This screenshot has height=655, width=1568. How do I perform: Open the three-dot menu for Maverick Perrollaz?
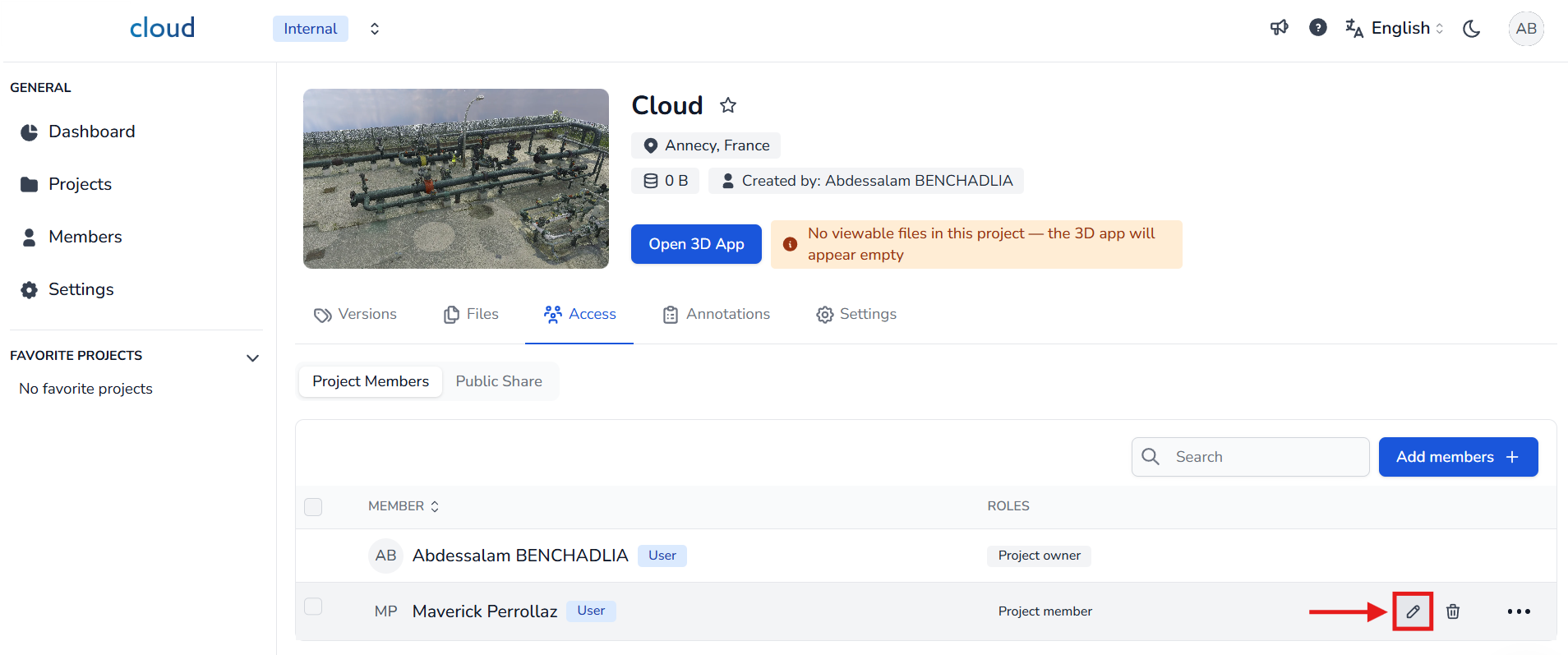[x=1518, y=611]
